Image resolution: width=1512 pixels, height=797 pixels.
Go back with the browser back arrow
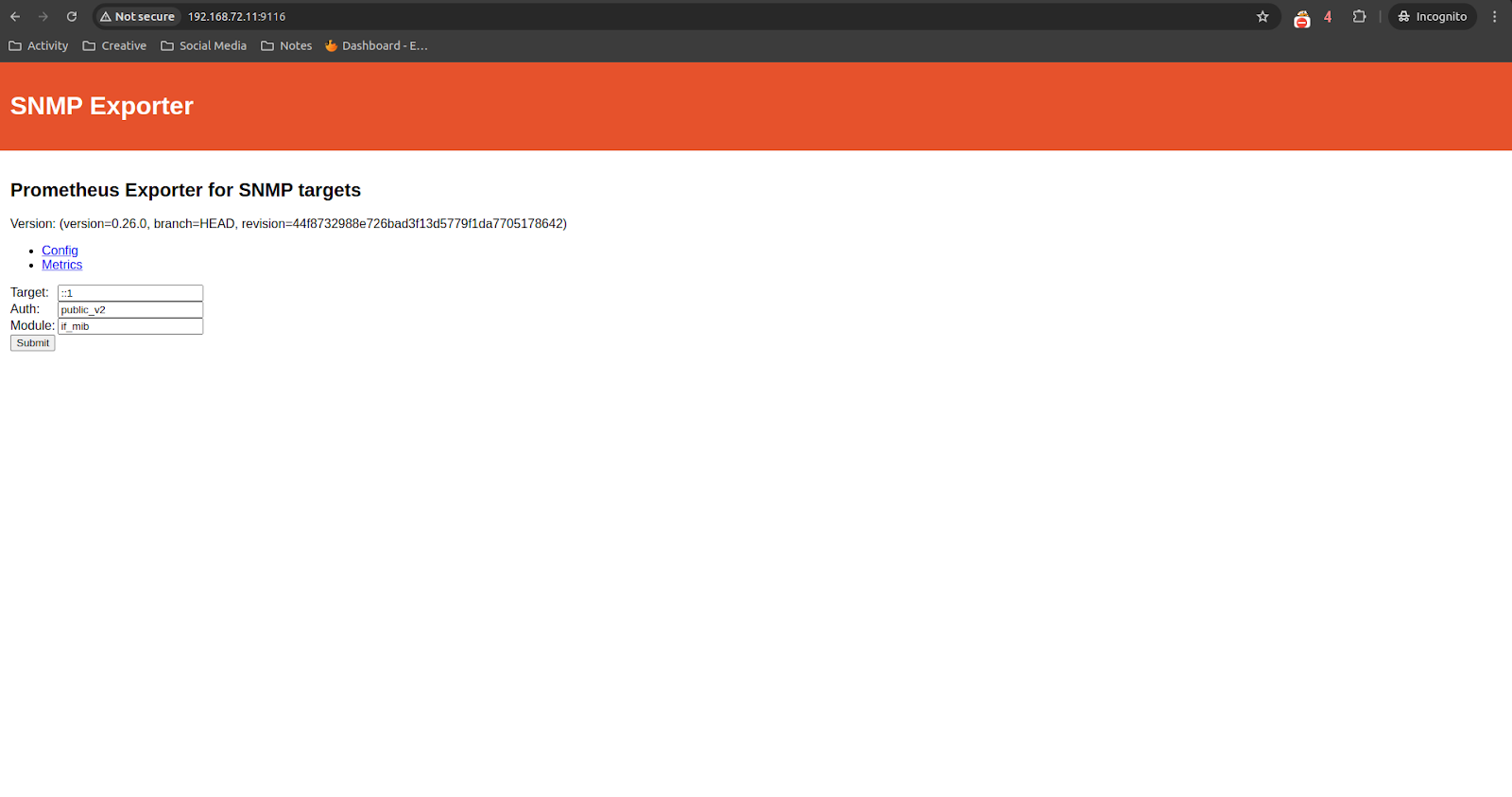[x=15, y=16]
